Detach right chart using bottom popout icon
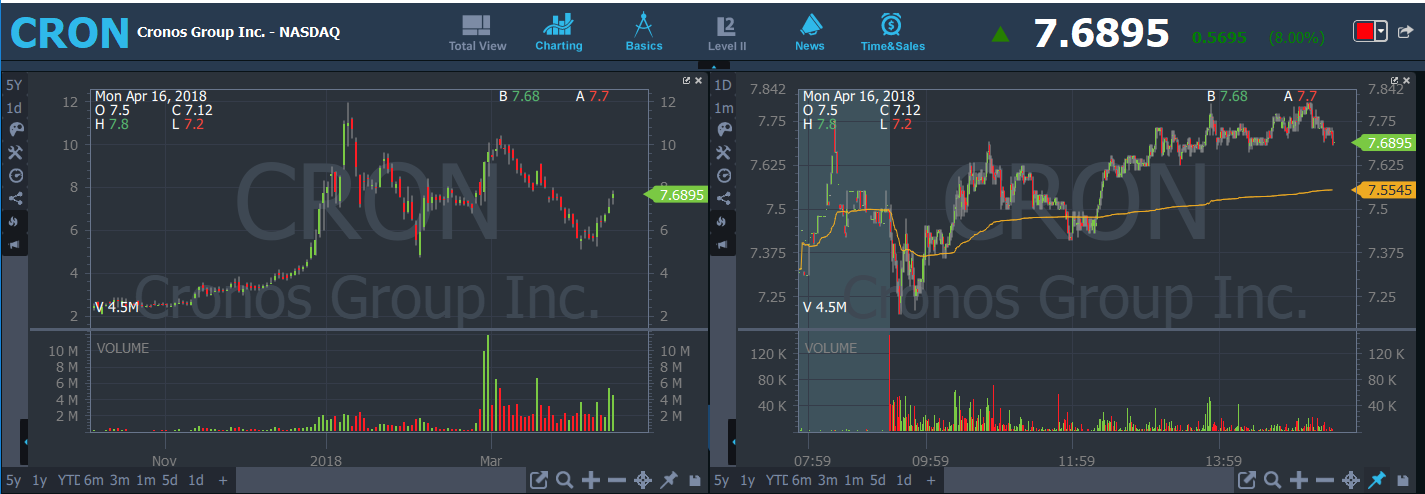Viewport: 1425px width, 494px height. pos(1247,480)
